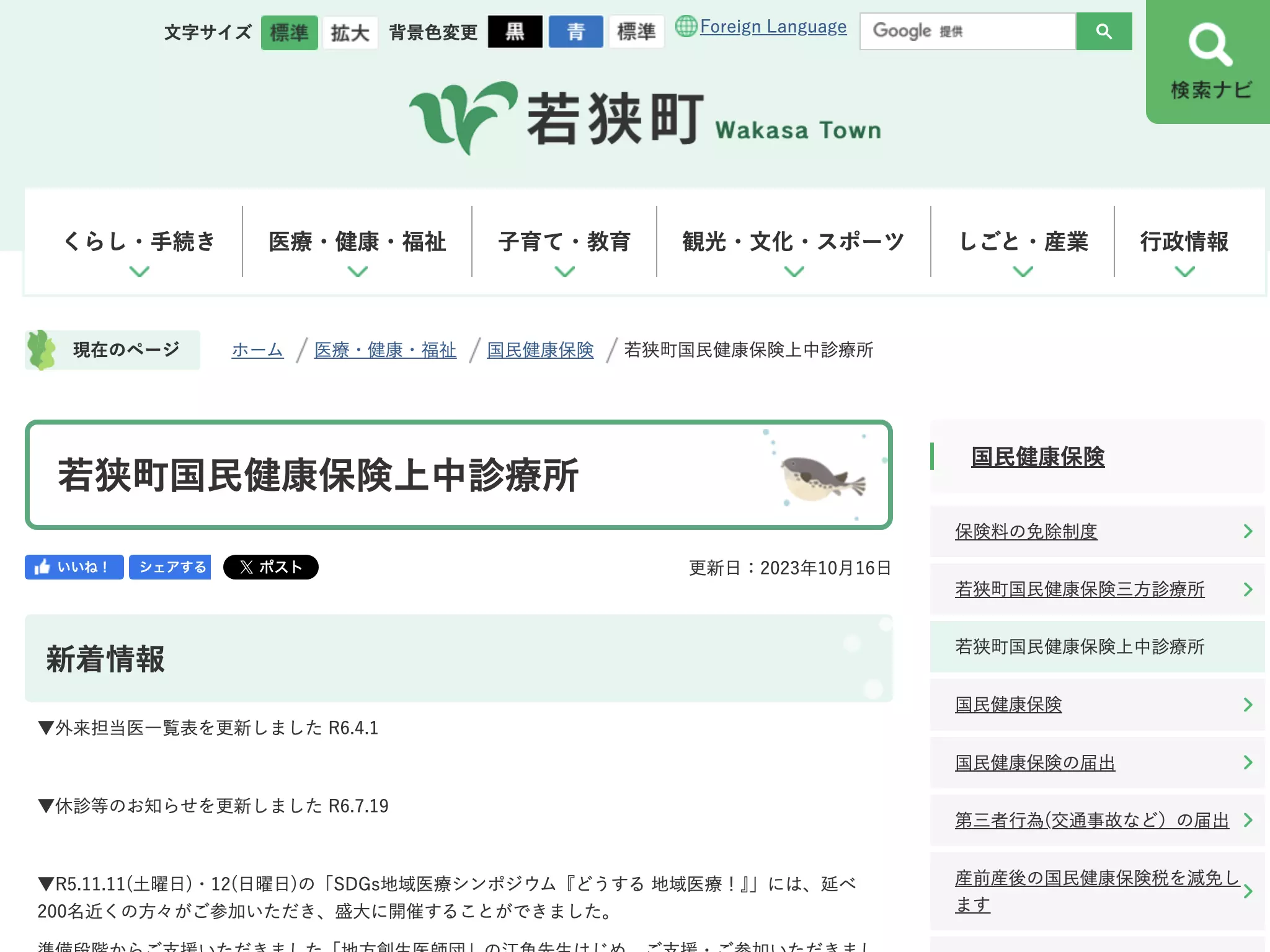Viewport: 1270px width, 952px height.
Task: Click the X ポスト share button
Action: coord(270,567)
